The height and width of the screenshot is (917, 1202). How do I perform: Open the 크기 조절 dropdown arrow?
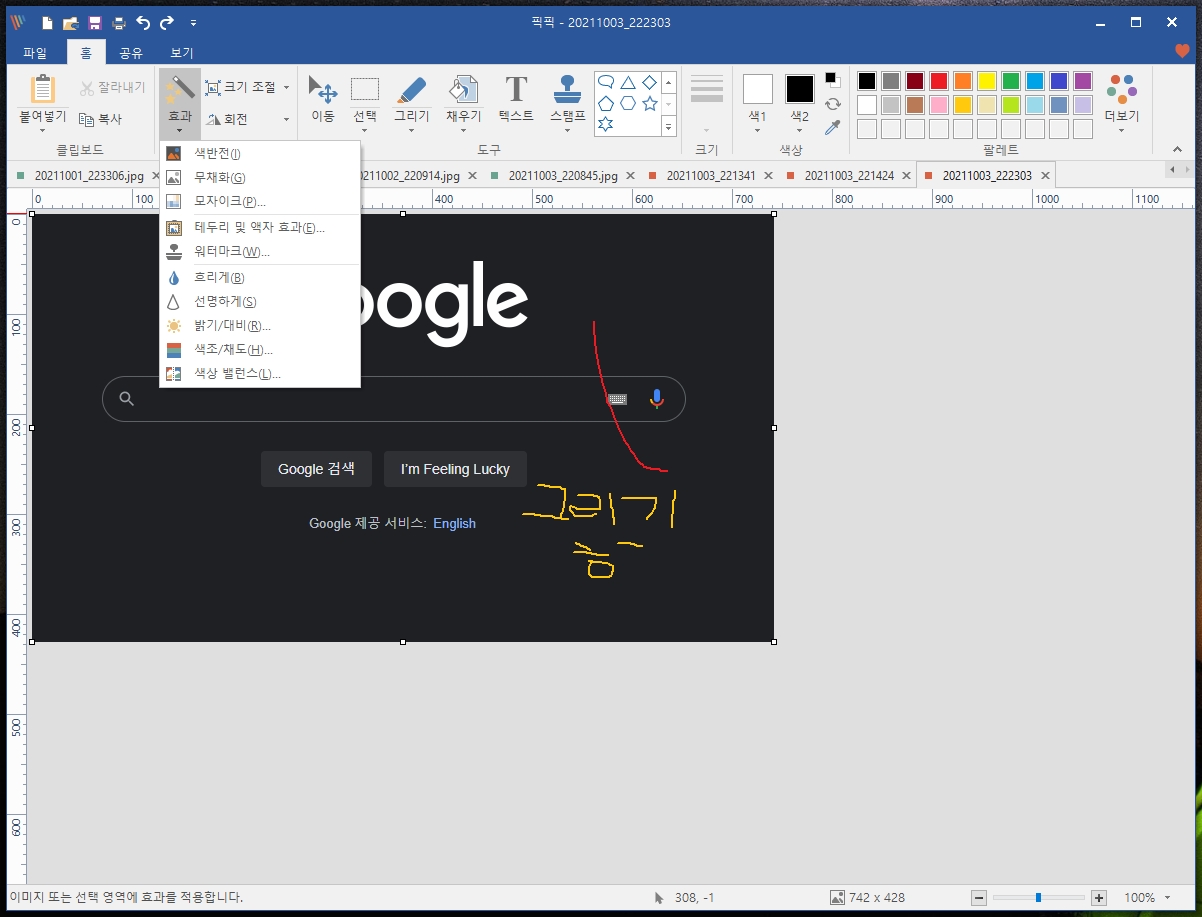tap(286, 88)
